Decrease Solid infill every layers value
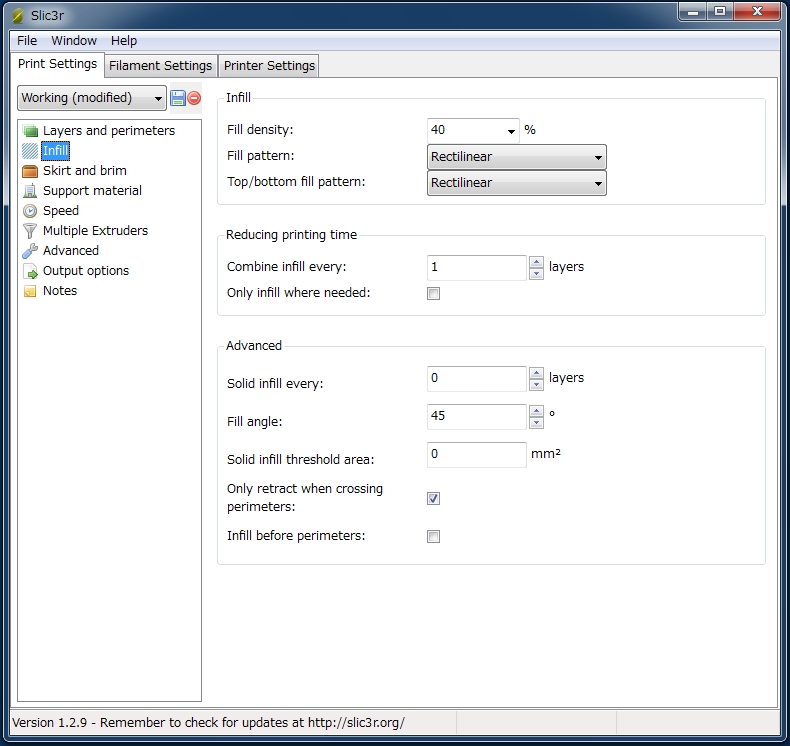Viewport: 790px width, 746px height. click(537, 385)
